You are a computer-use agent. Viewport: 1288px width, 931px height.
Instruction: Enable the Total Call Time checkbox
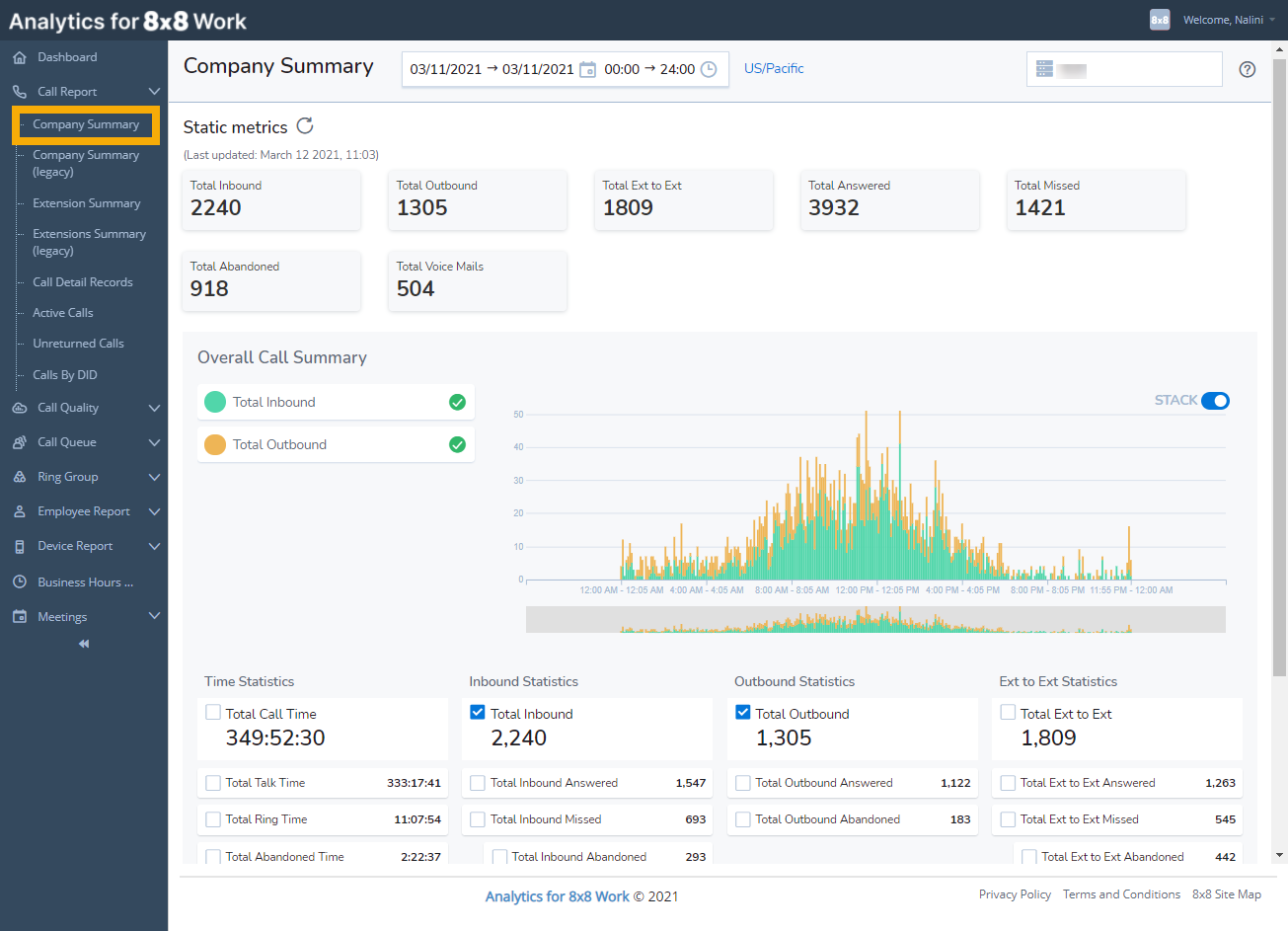tap(212, 712)
